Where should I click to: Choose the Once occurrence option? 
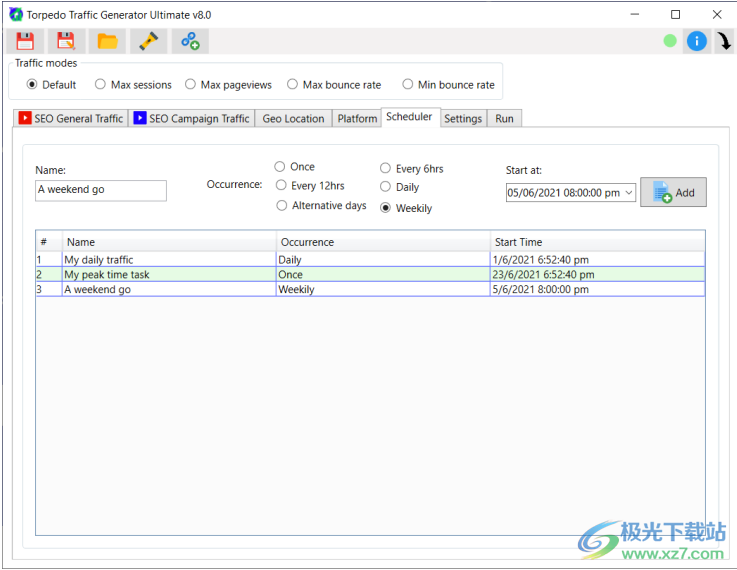295,167
